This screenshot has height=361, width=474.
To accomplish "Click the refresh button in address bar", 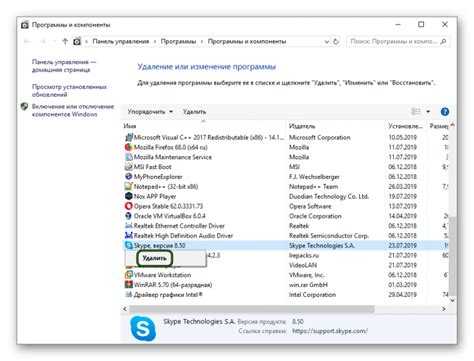I will point(336,42).
